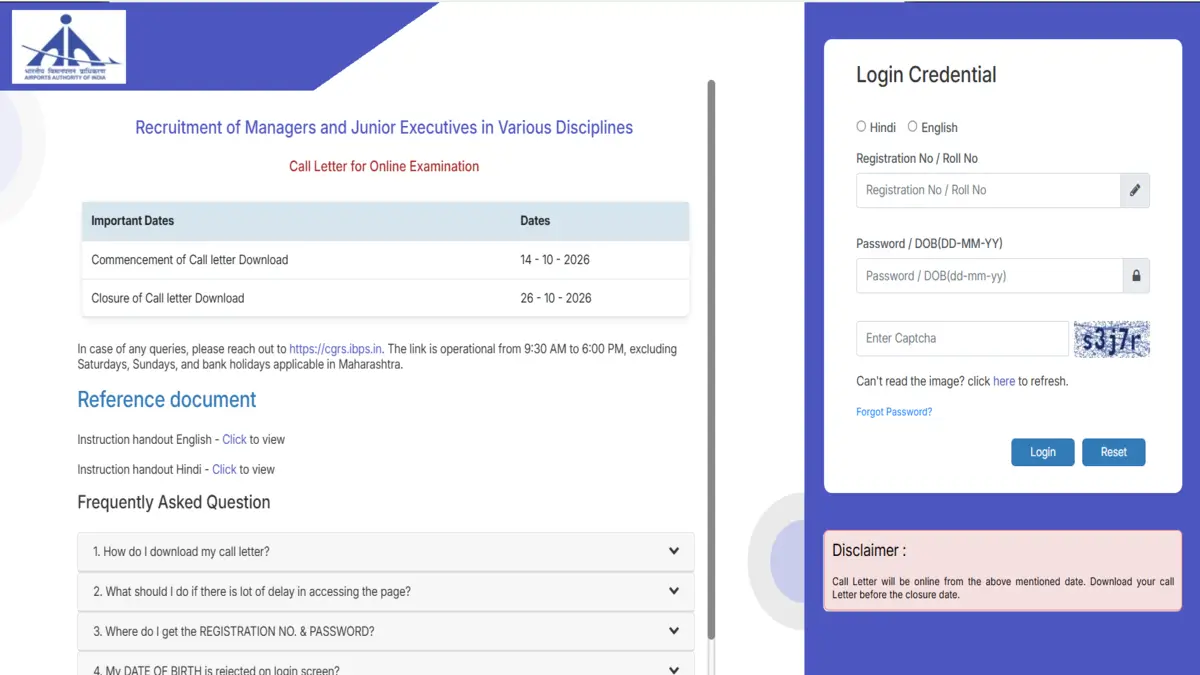Click chevron on FAQ 2 about delay

[x=674, y=591]
